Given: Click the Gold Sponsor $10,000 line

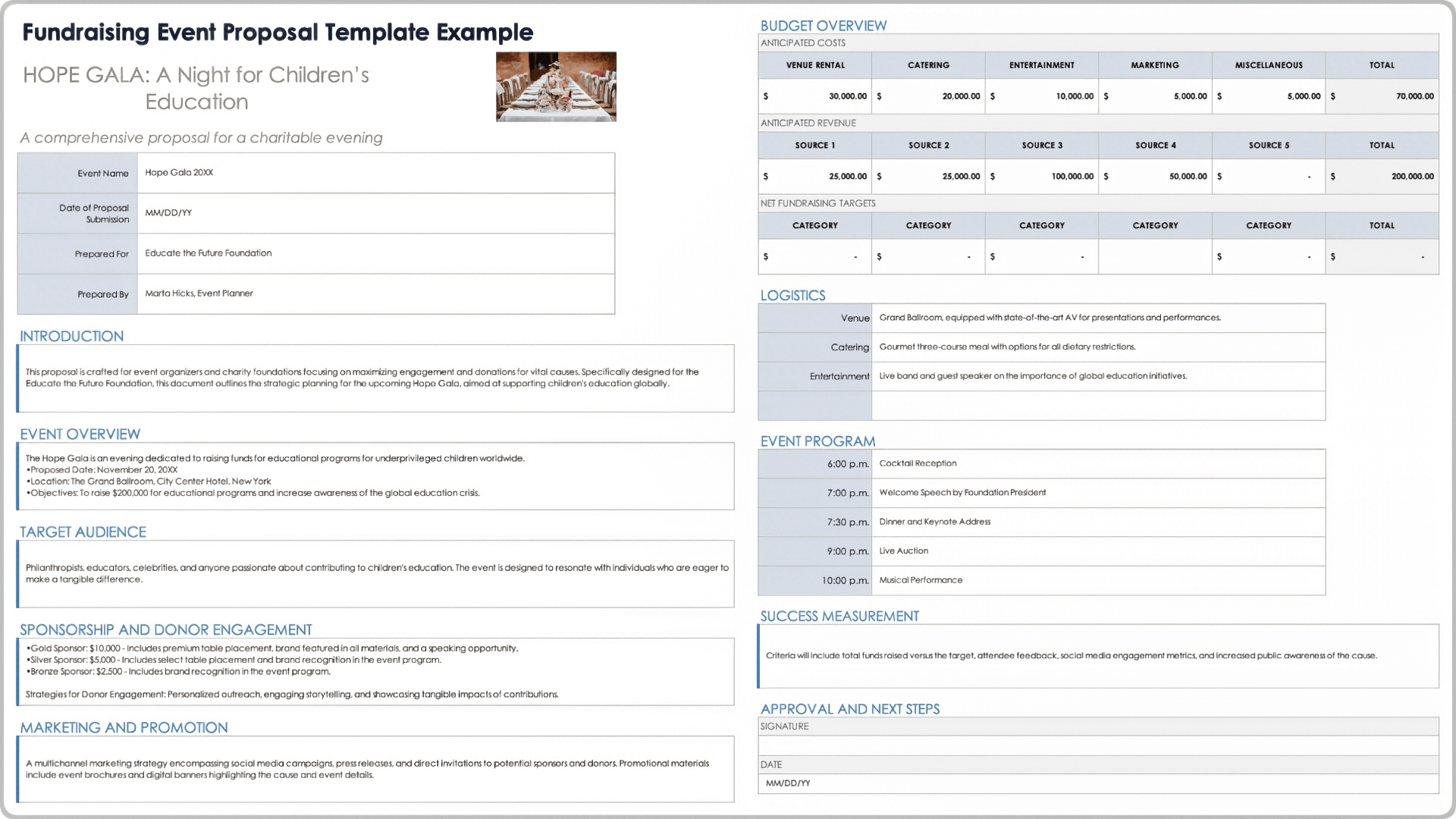Looking at the screenshot, I should 272,648.
